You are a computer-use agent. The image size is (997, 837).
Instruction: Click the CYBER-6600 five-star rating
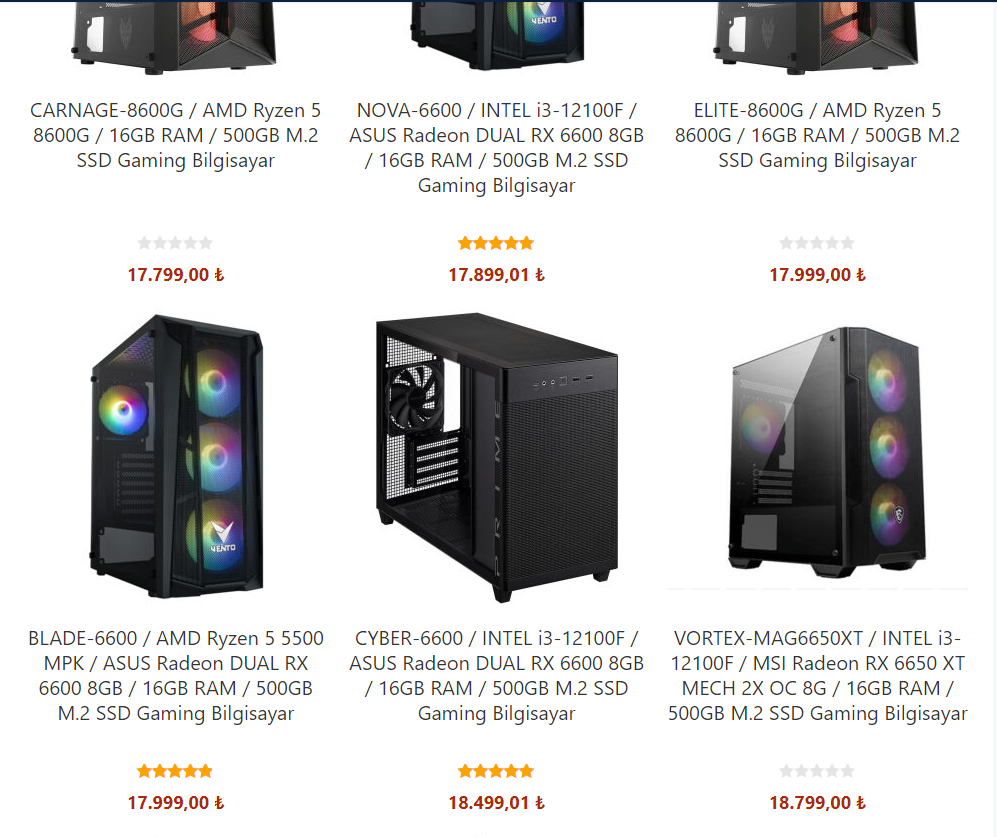pos(497,771)
